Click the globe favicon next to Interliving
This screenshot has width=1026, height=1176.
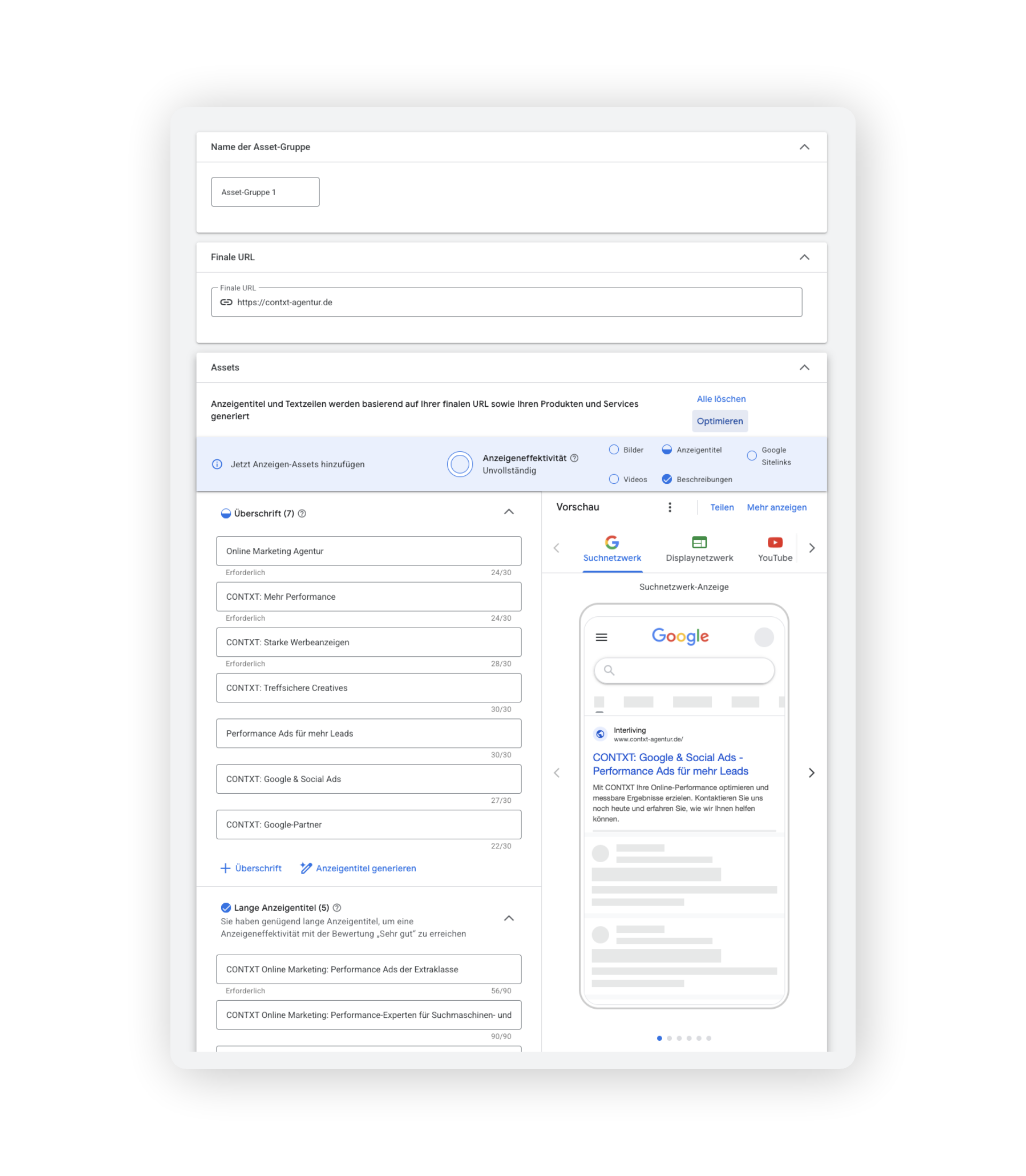coord(600,734)
